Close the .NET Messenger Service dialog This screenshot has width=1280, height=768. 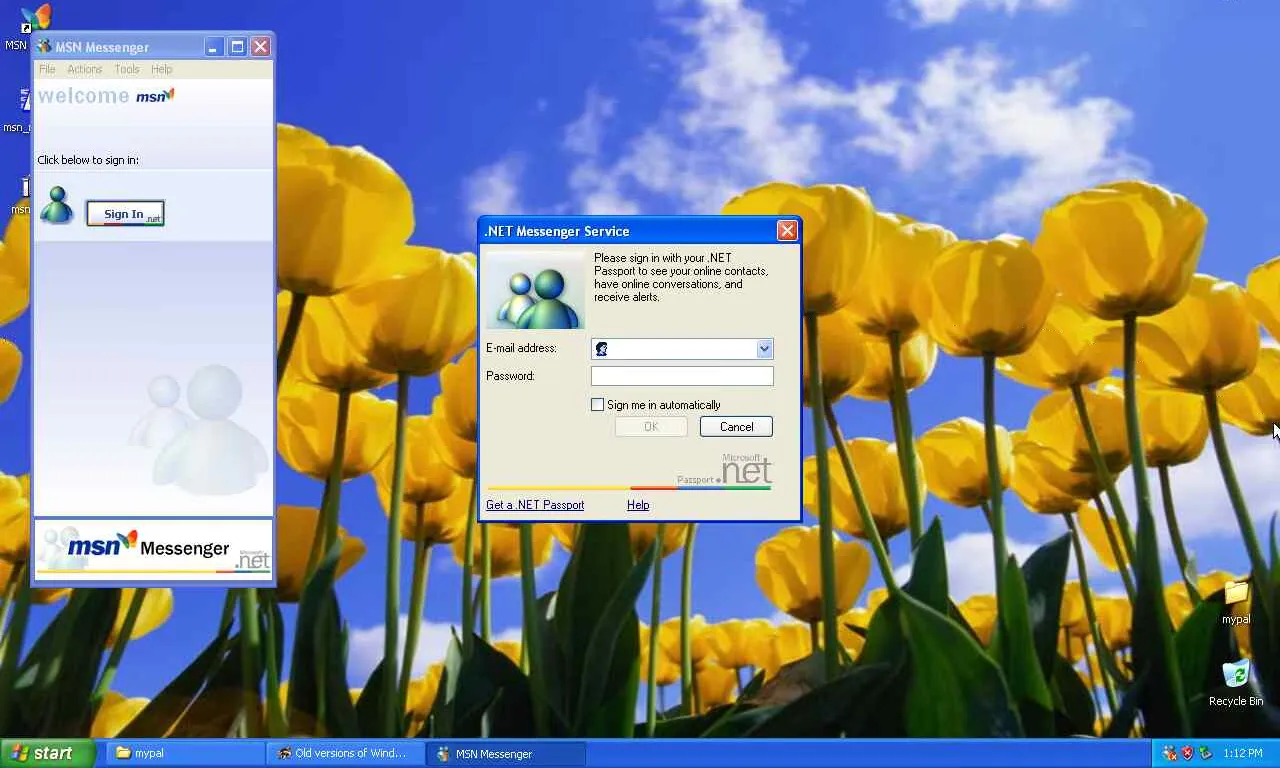click(787, 231)
